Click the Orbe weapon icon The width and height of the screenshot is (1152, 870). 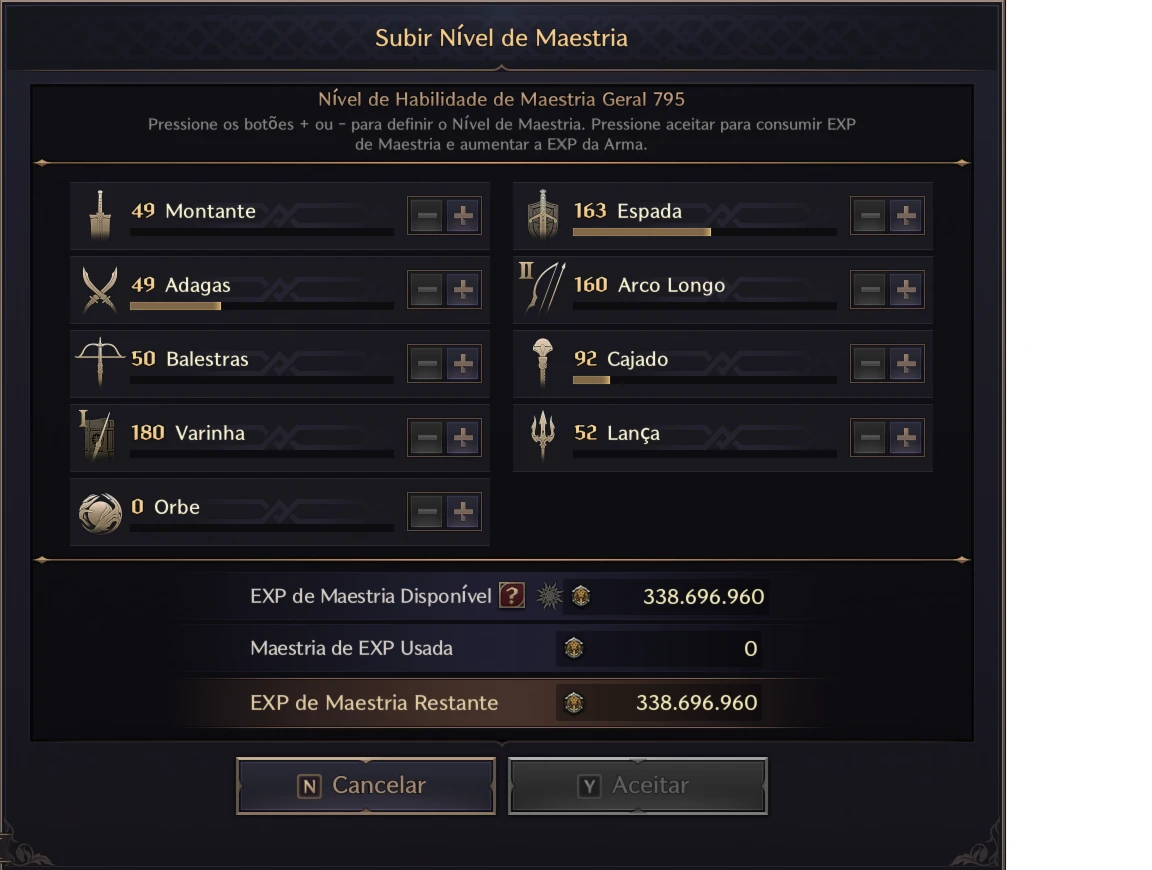pyautogui.click(x=100, y=512)
